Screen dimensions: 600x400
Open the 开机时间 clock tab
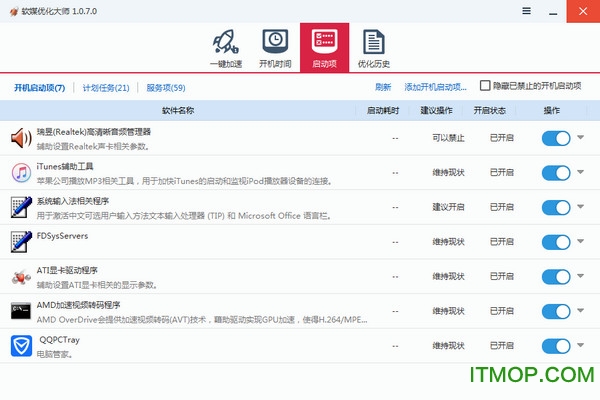click(275, 48)
